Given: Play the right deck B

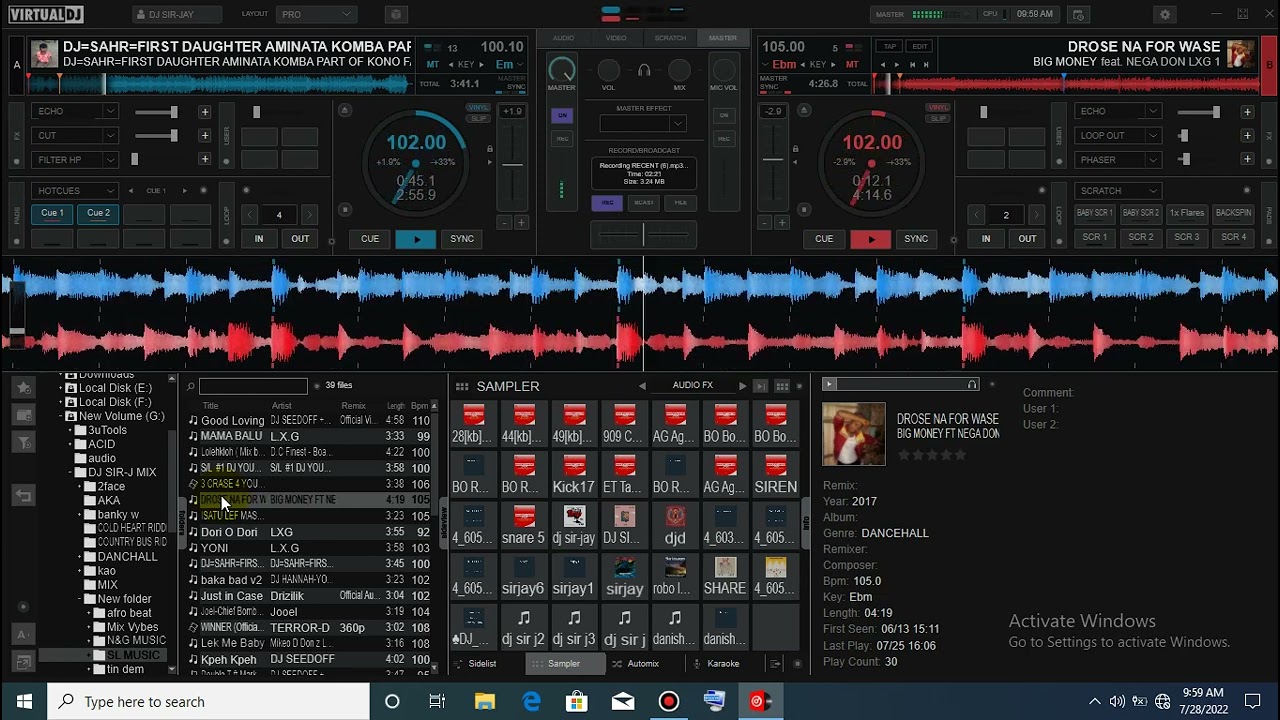Looking at the screenshot, I should pyautogui.click(x=870, y=239).
